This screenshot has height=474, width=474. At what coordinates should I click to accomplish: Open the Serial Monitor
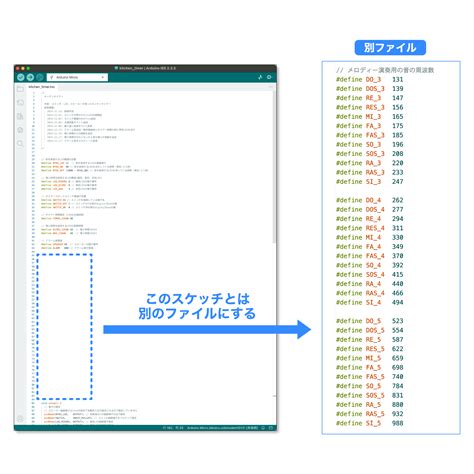pos(269,77)
